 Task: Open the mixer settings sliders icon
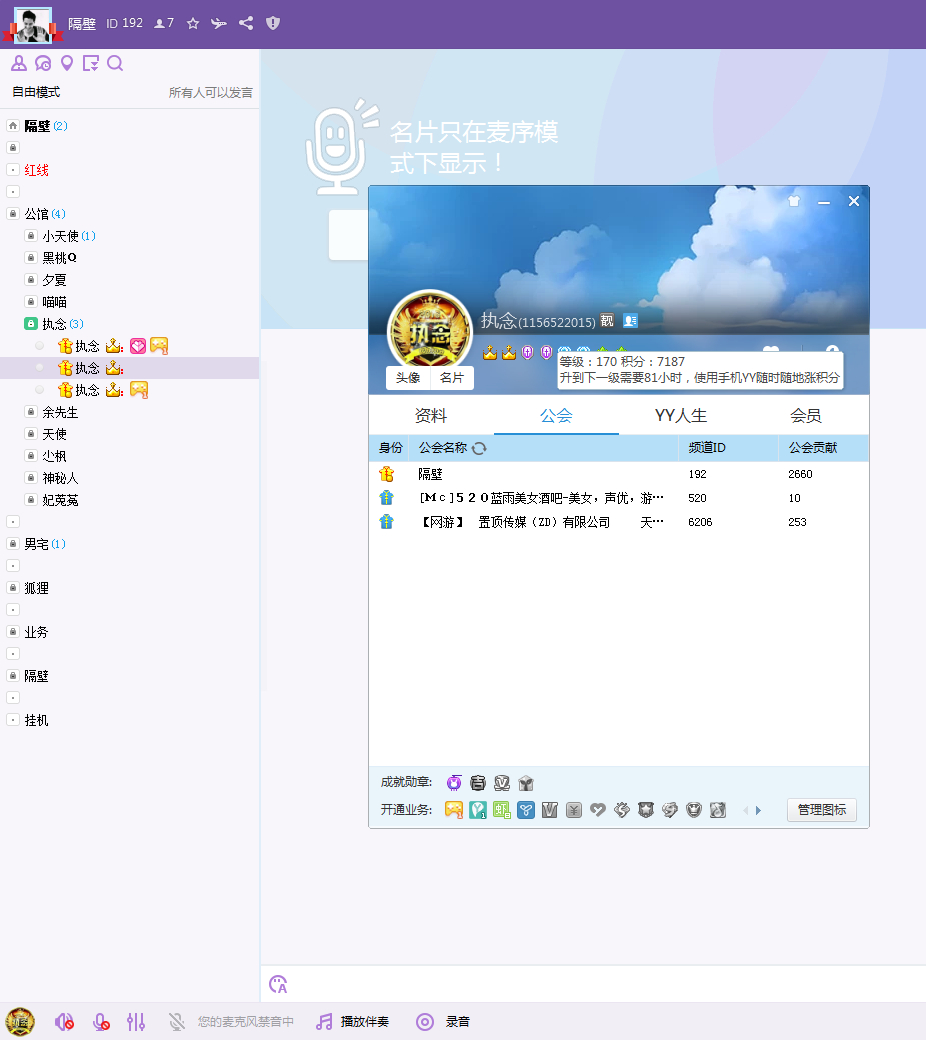(x=136, y=1021)
